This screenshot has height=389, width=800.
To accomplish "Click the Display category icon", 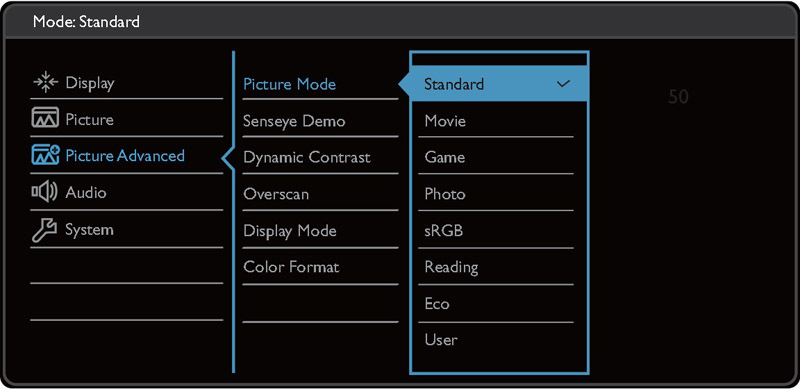I will click(x=45, y=83).
